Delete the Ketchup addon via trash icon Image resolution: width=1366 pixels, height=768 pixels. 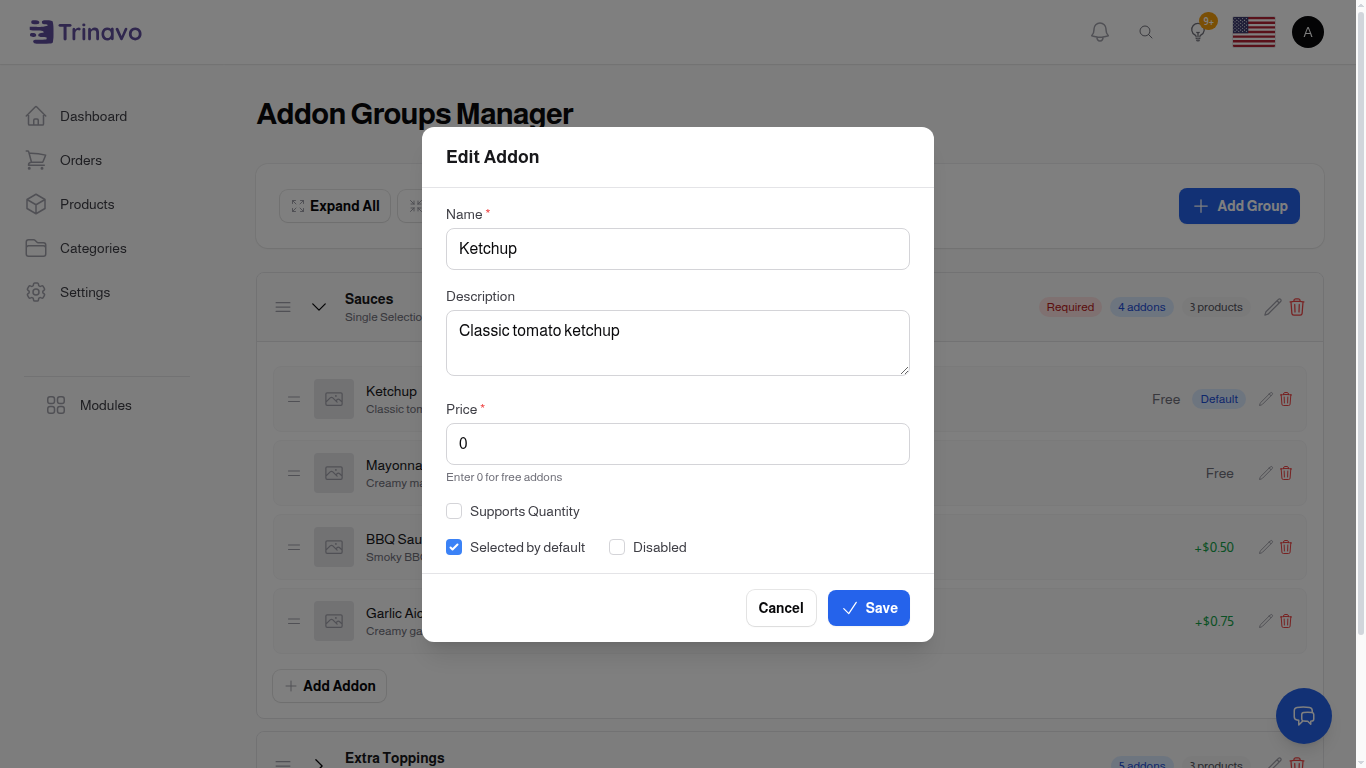(1285, 399)
